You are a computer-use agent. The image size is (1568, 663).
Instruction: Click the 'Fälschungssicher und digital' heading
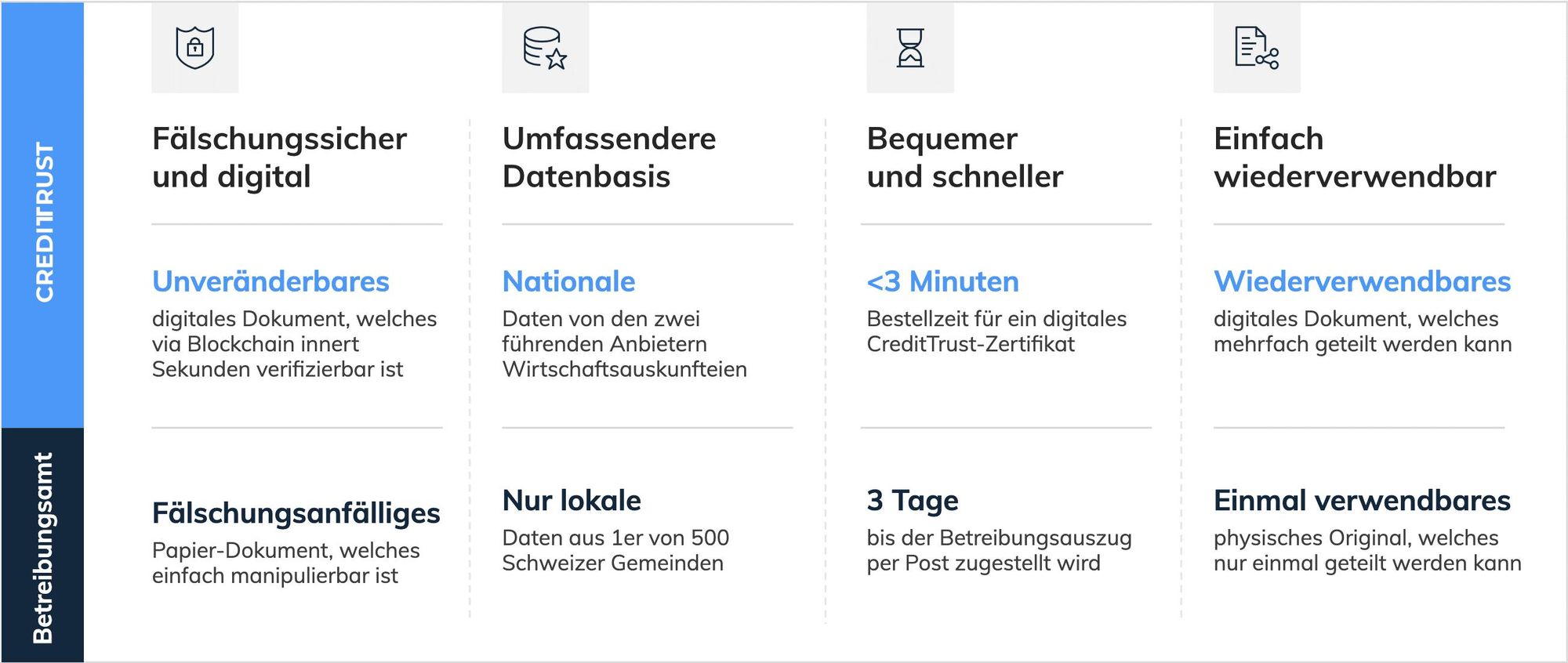click(279, 158)
